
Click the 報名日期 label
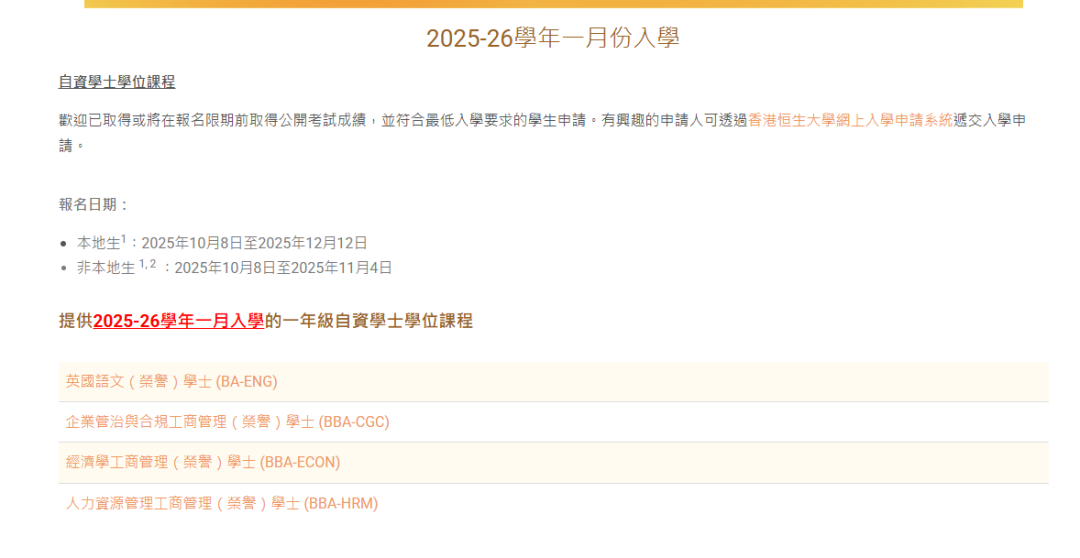94,204
